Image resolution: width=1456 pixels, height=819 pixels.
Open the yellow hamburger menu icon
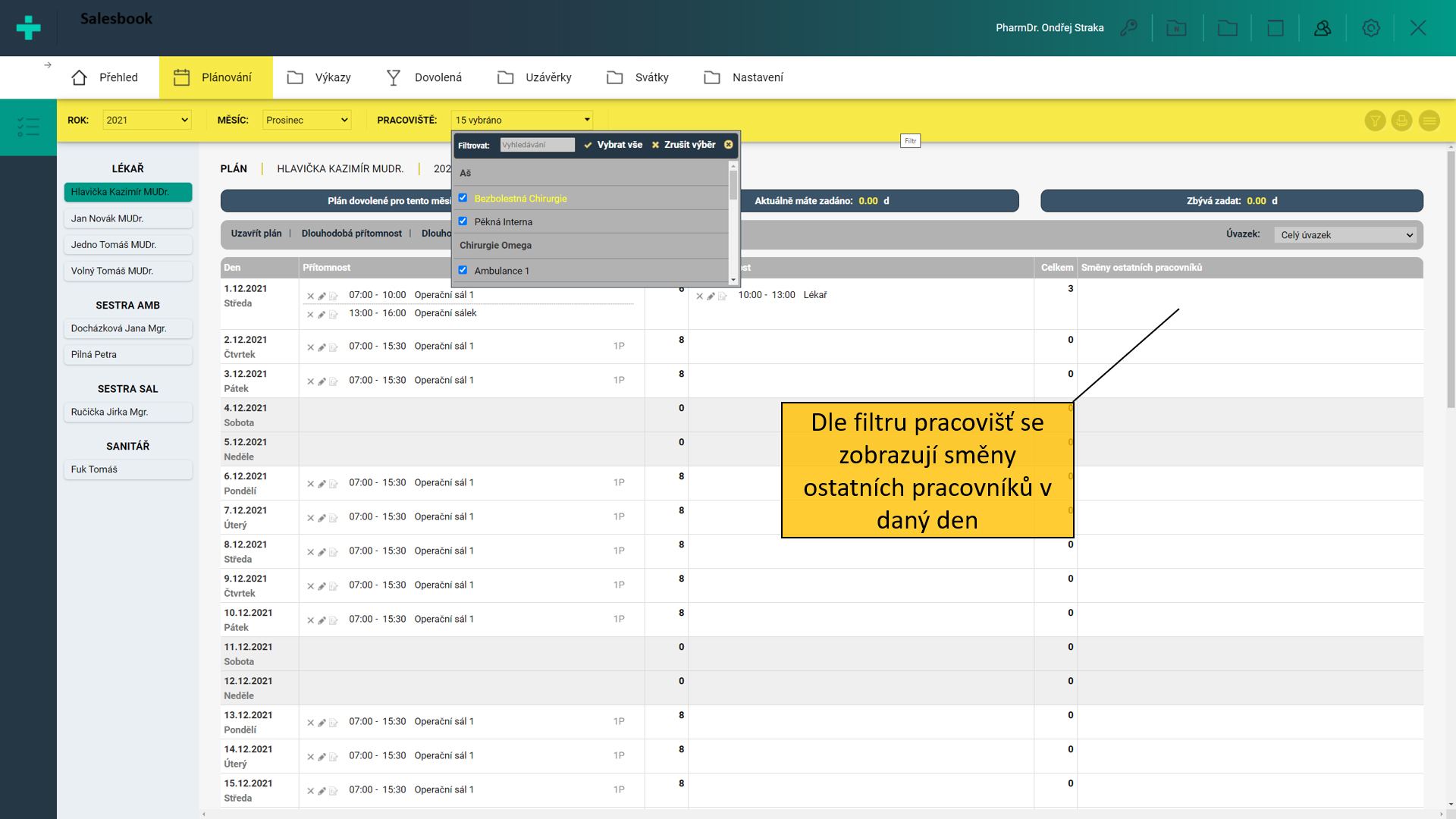pyautogui.click(x=1429, y=121)
